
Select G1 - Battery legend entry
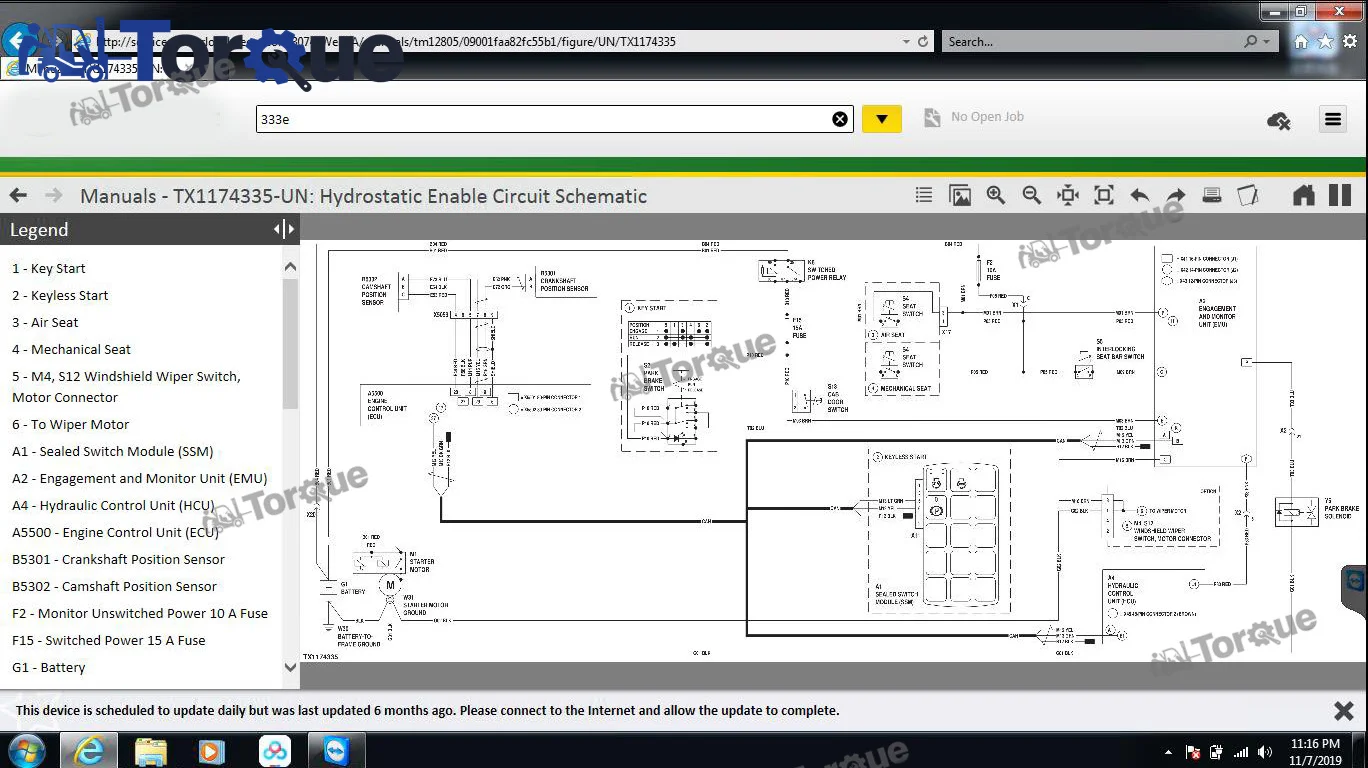click(48, 667)
